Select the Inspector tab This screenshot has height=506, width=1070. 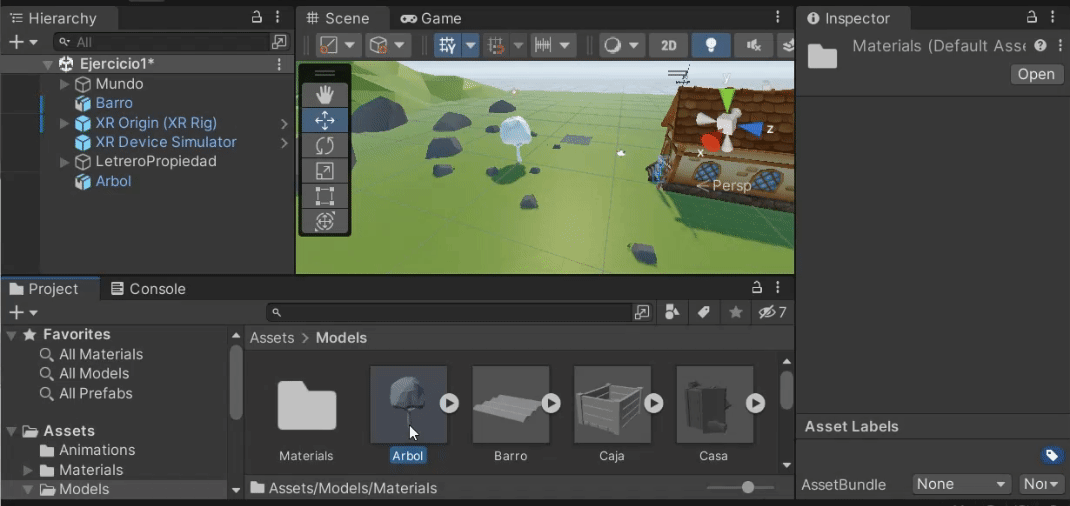click(849, 18)
